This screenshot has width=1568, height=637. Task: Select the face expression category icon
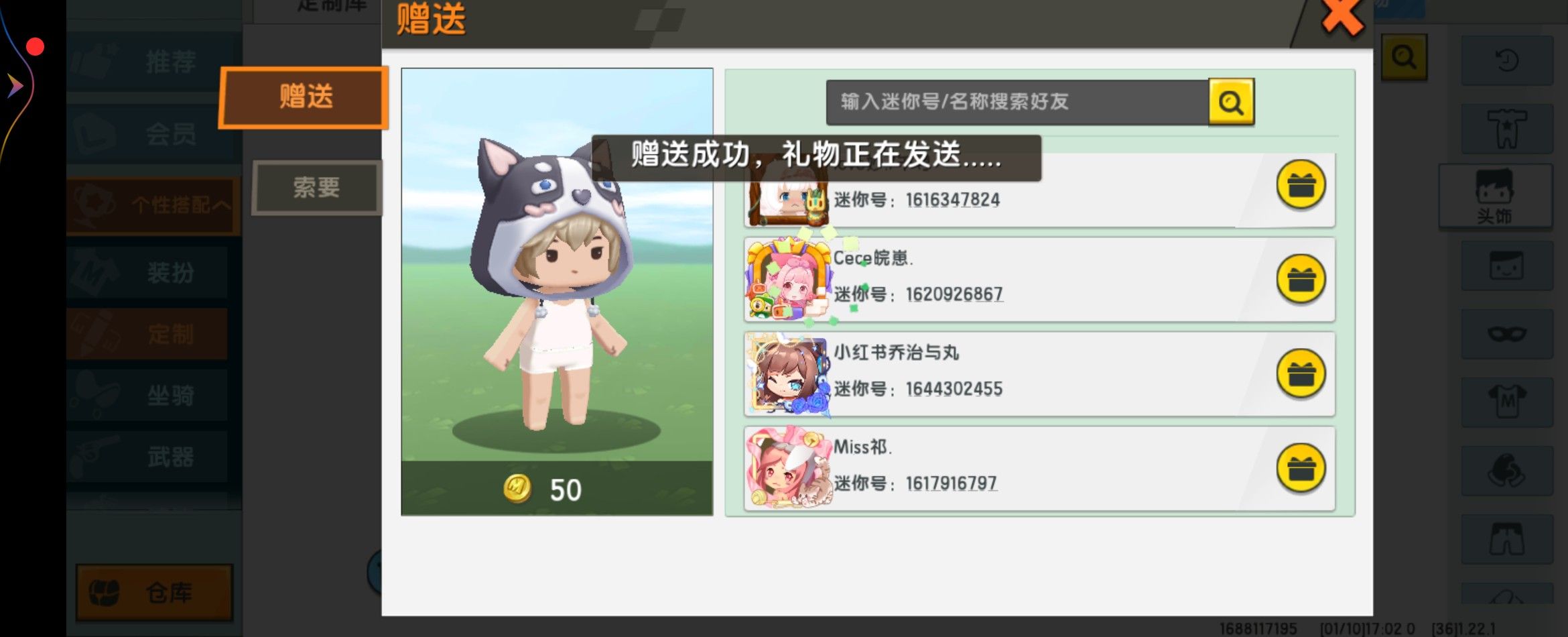1506,266
